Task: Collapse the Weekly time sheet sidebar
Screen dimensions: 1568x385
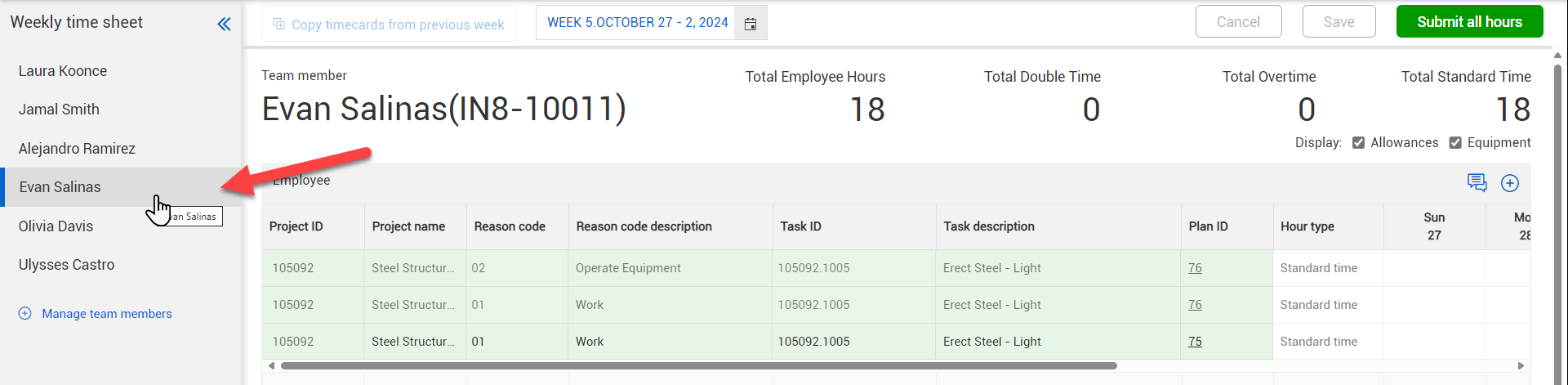Action: [x=224, y=24]
